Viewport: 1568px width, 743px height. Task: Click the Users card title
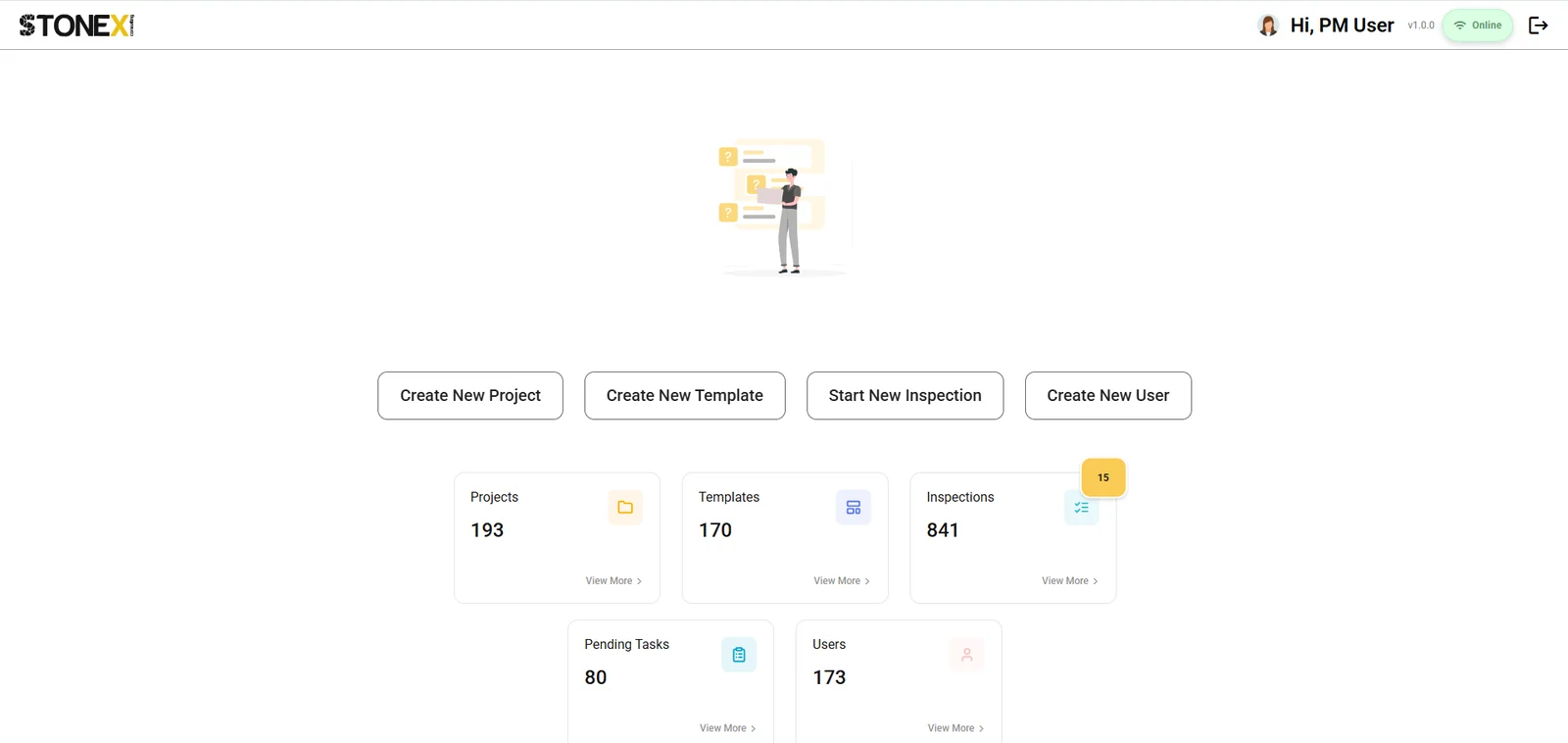click(829, 644)
